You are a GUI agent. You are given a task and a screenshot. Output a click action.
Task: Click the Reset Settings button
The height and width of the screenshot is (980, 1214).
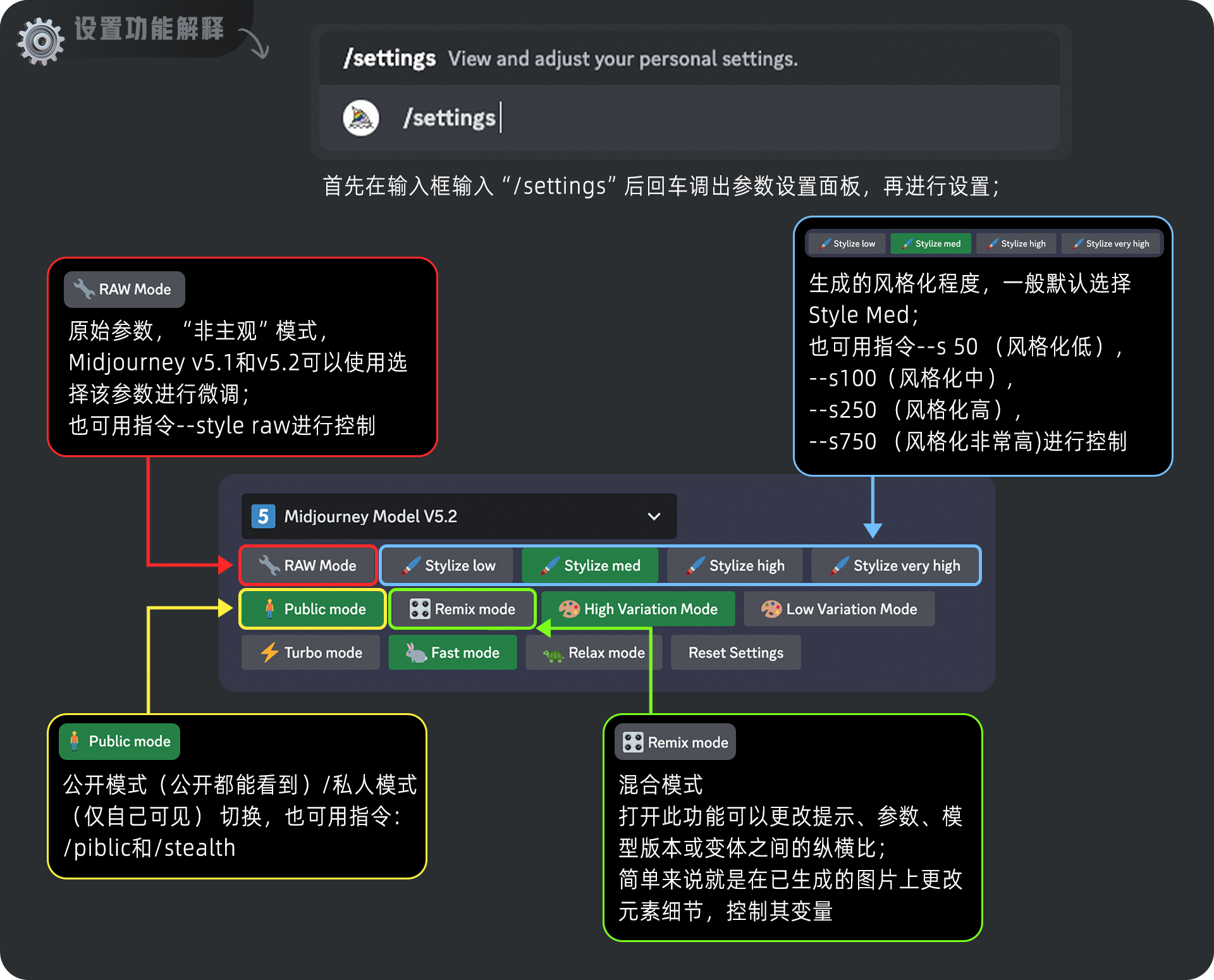(735, 652)
